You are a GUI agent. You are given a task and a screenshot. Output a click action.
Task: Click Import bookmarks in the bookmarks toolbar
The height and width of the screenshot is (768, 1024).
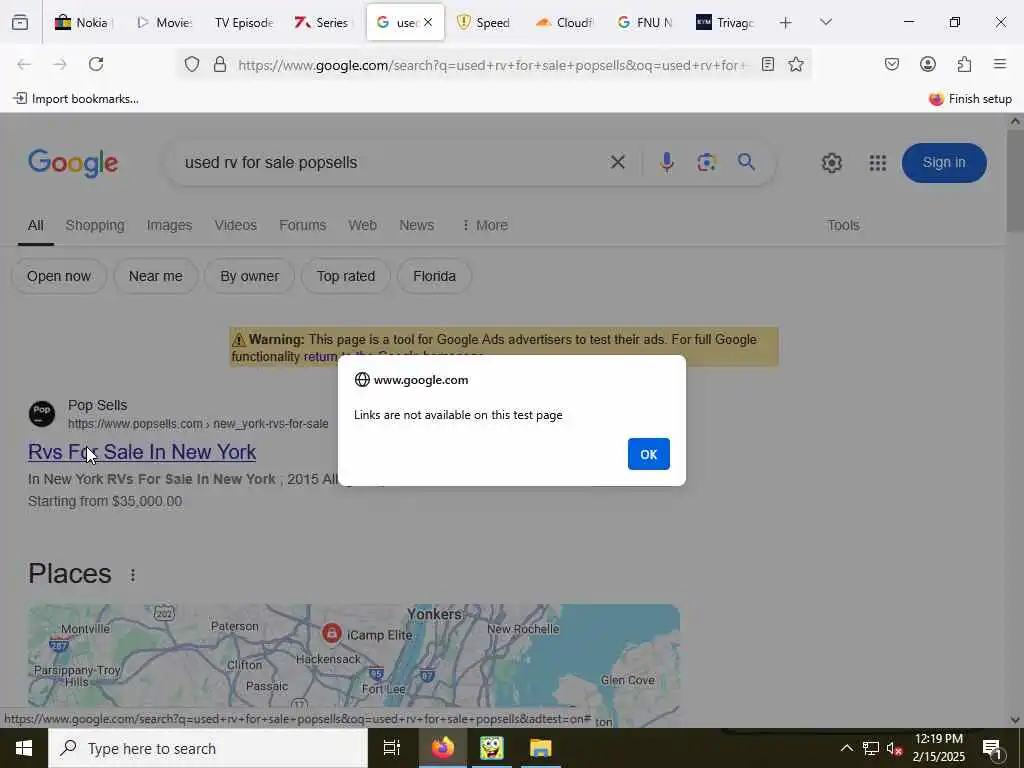[76, 99]
